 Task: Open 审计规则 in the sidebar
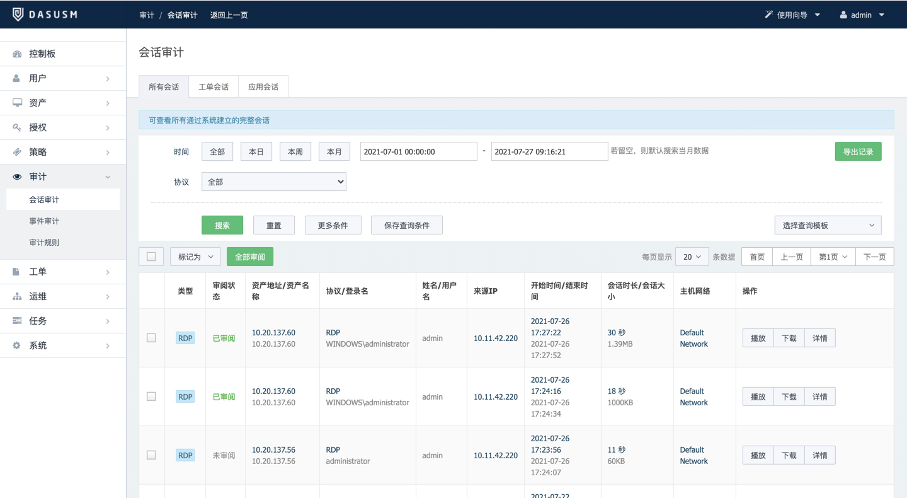(44, 242)
